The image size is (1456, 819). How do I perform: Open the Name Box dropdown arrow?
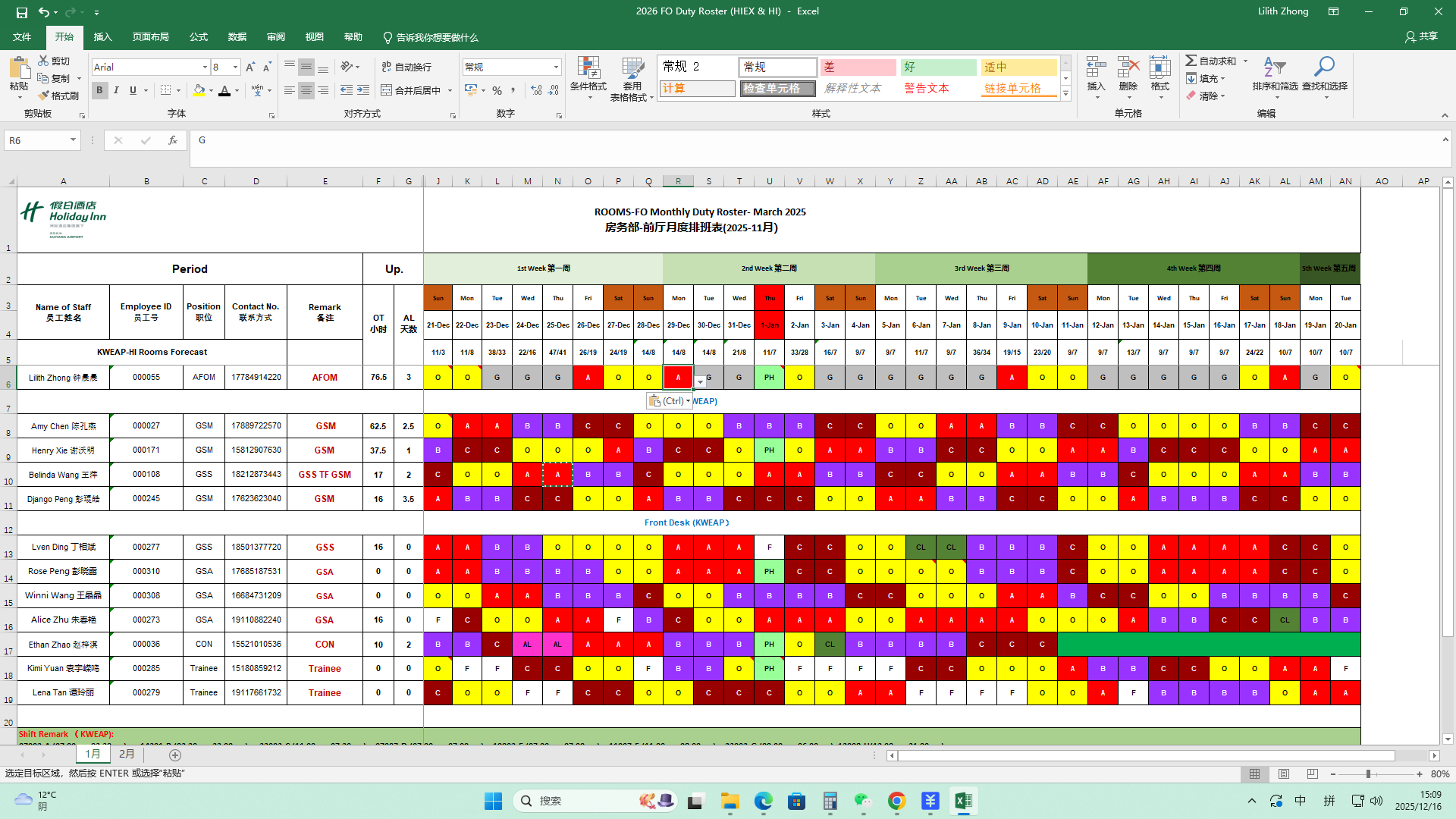coord(73,140)
